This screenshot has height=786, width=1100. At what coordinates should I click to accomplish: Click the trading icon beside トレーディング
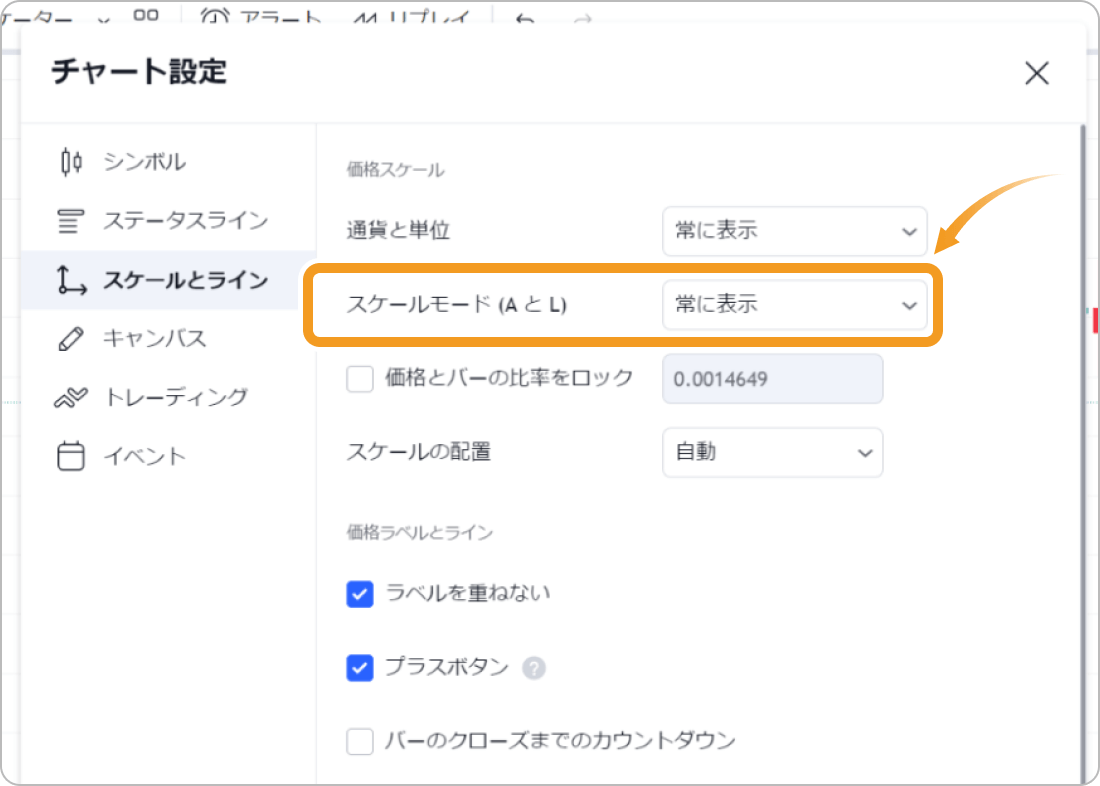(70, 398)
